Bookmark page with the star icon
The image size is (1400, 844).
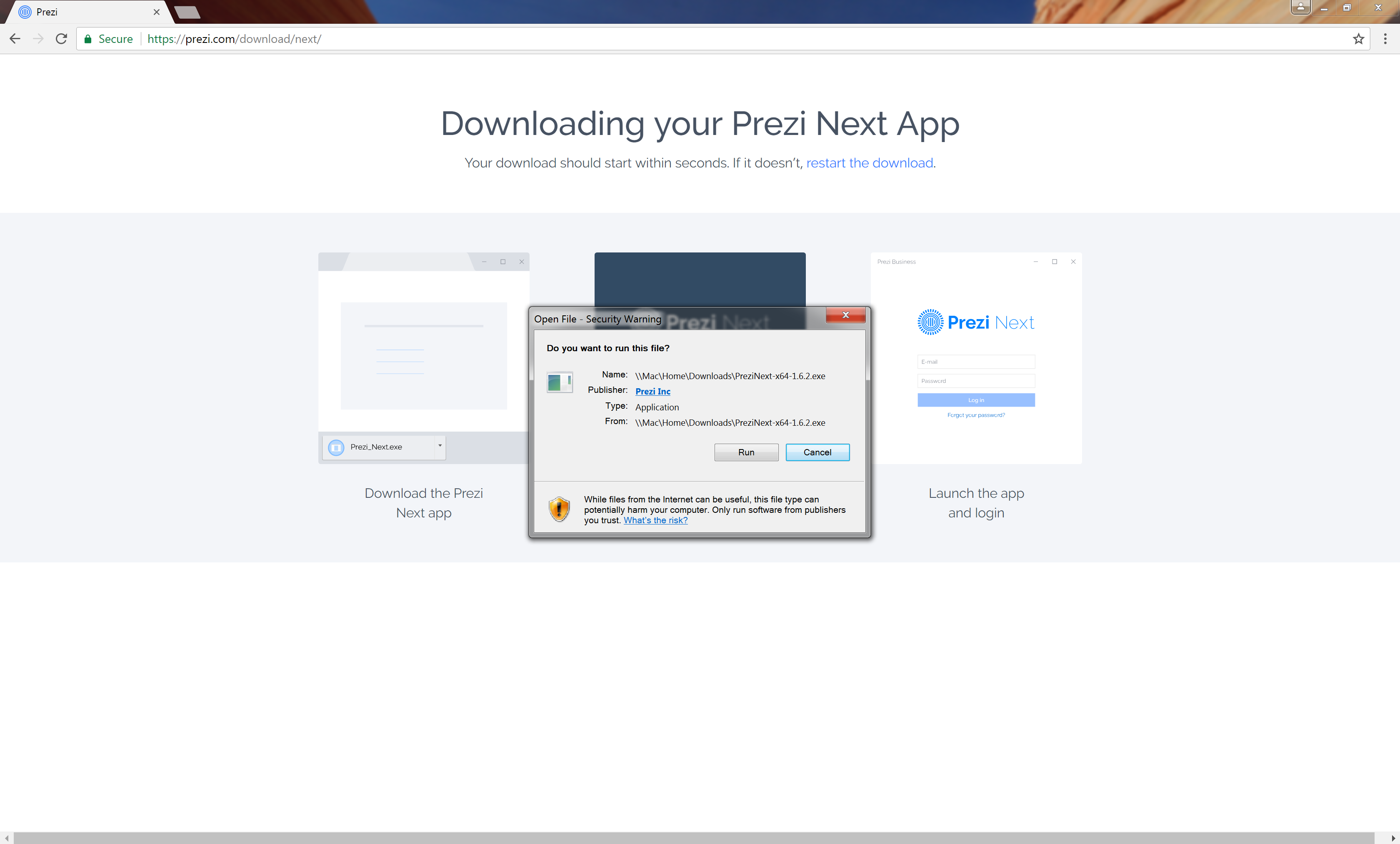click(x=1358, y=39)
